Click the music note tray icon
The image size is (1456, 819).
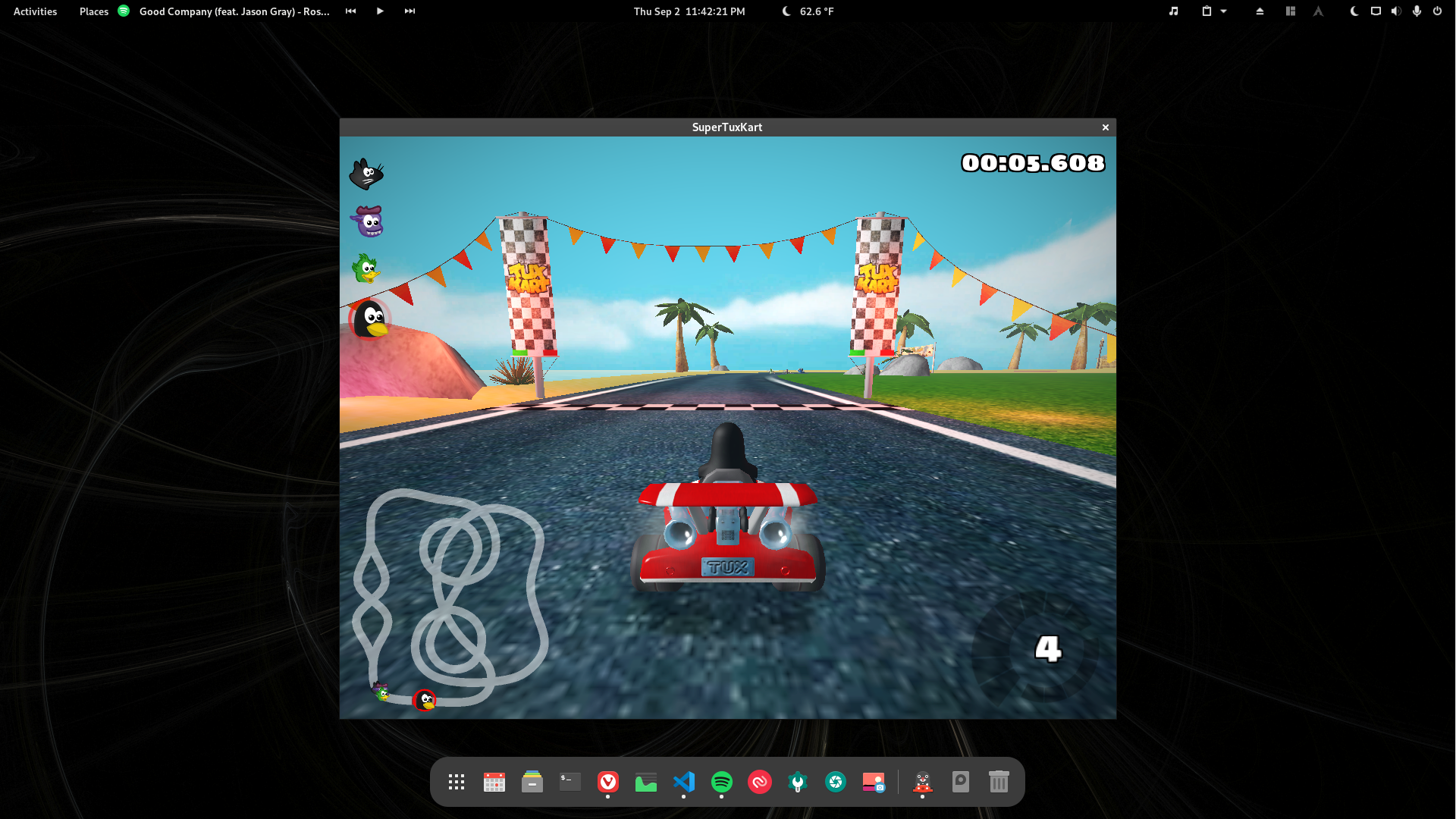pos(1173,11)
